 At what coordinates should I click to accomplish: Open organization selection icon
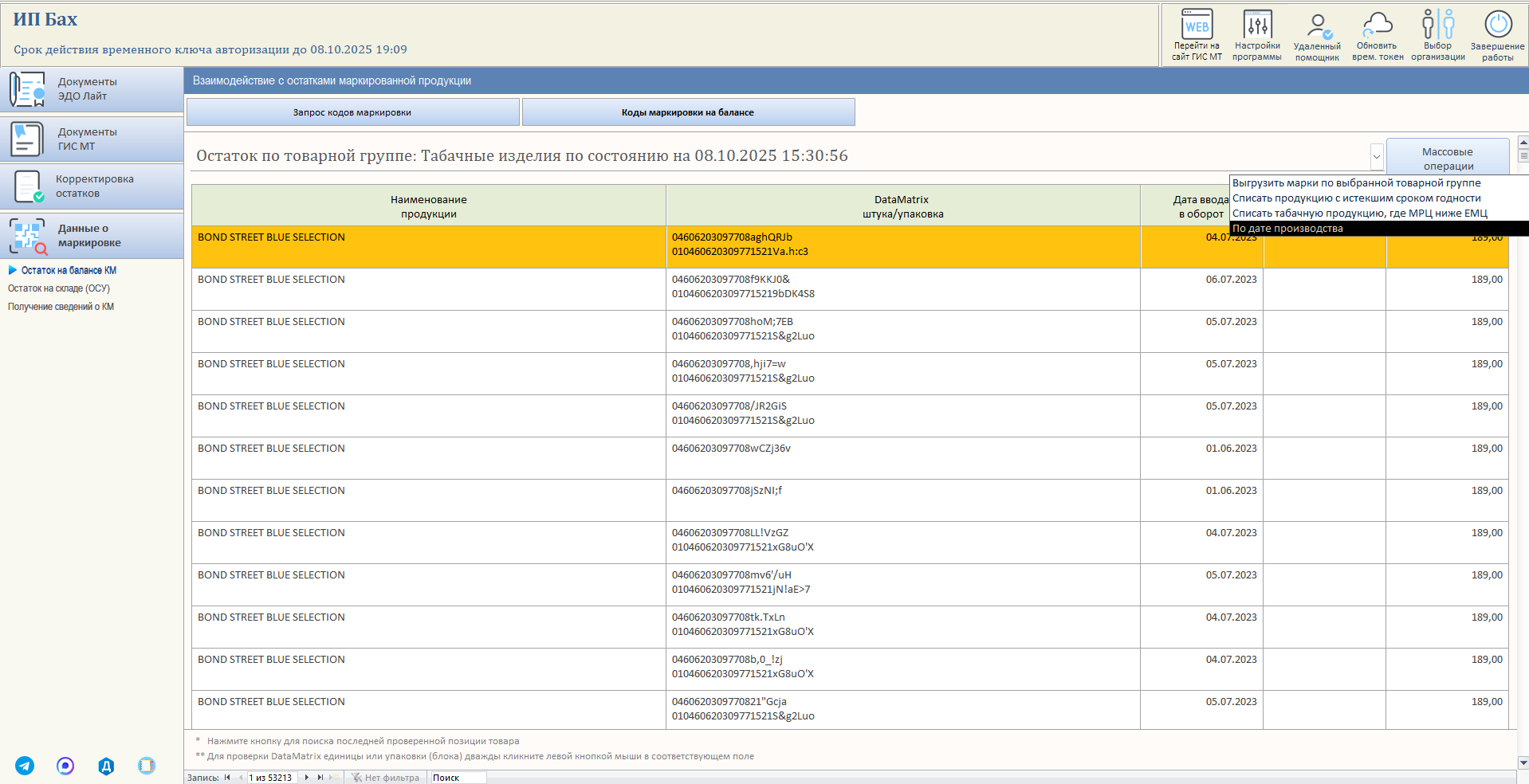(1438, 25)
